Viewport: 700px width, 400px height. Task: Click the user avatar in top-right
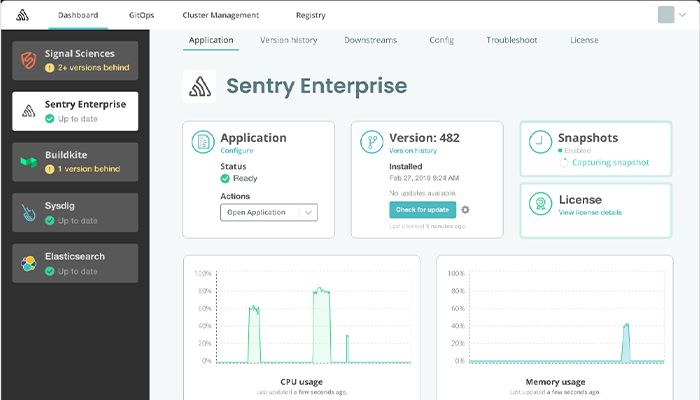point(666,15)
